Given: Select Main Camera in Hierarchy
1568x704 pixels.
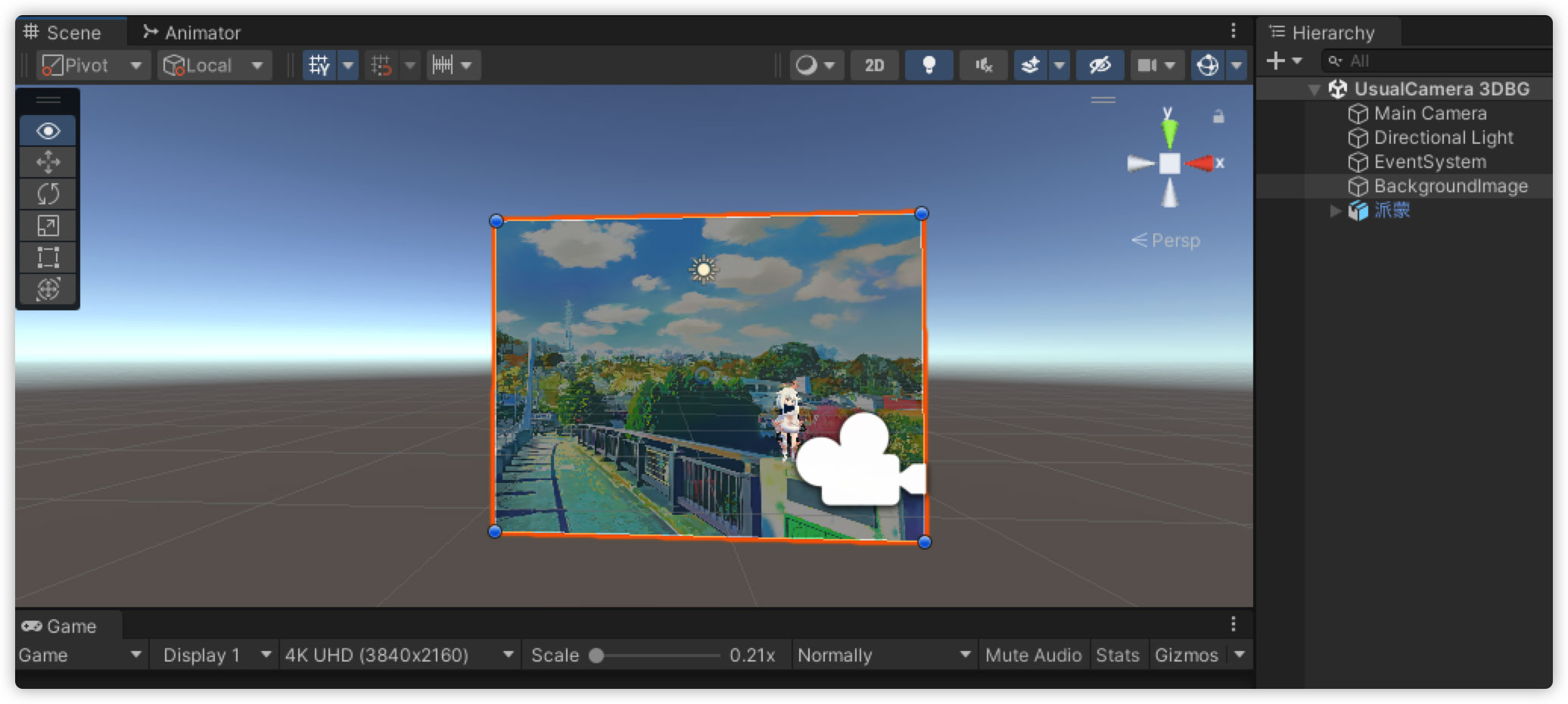Looking at the screenshot, I should pyautogui.click(x=1430, y=114).
